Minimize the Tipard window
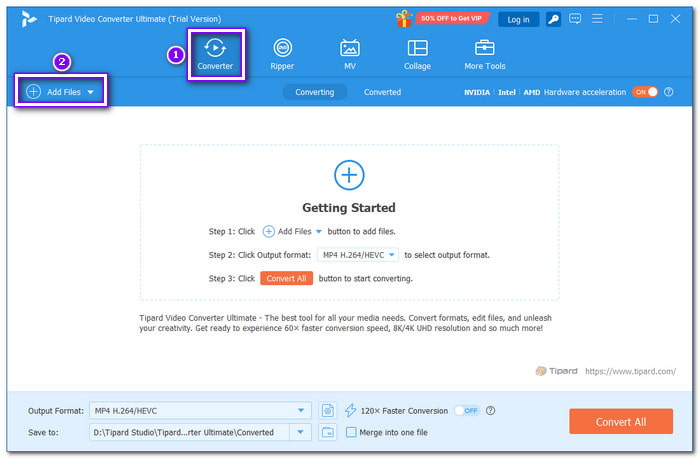This screenshot has height=459, width=700. pyautogui.click(x=632, y=19)
